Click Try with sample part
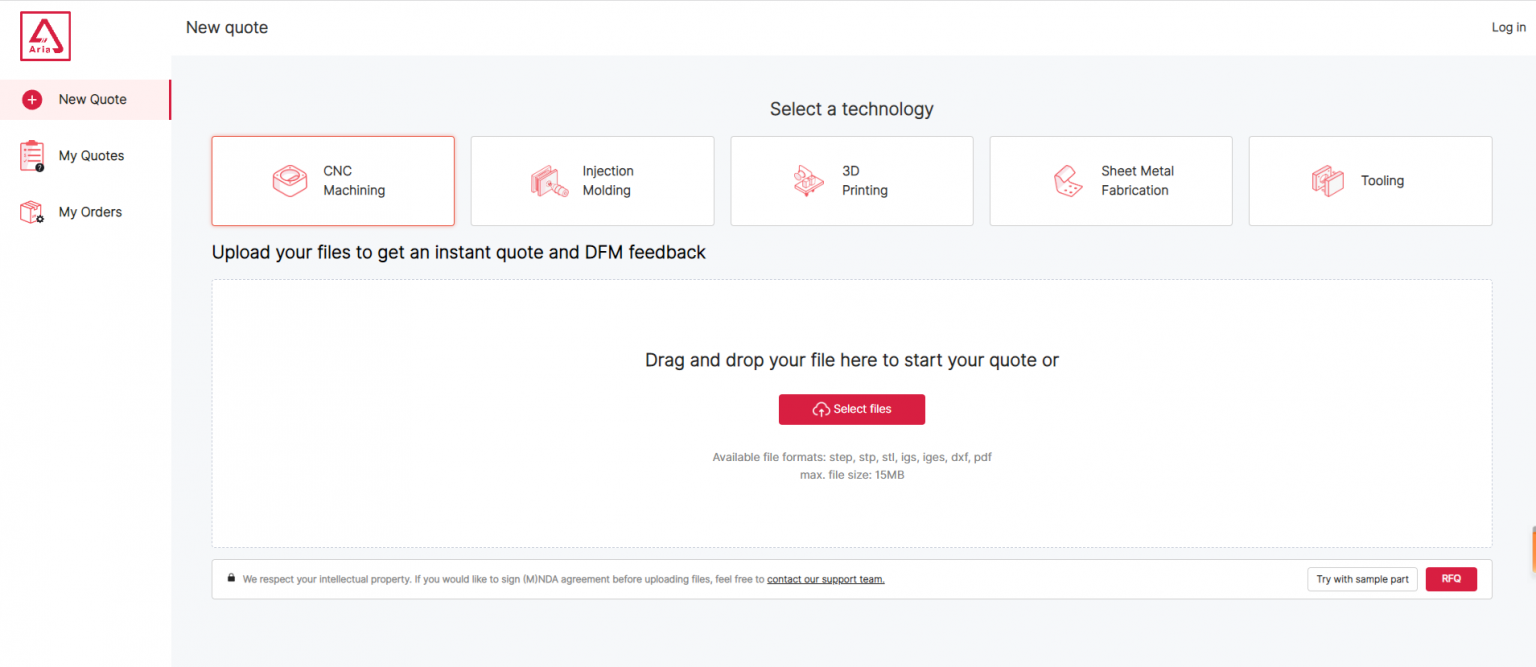1536x667 pixels. tap(1362, 579)
